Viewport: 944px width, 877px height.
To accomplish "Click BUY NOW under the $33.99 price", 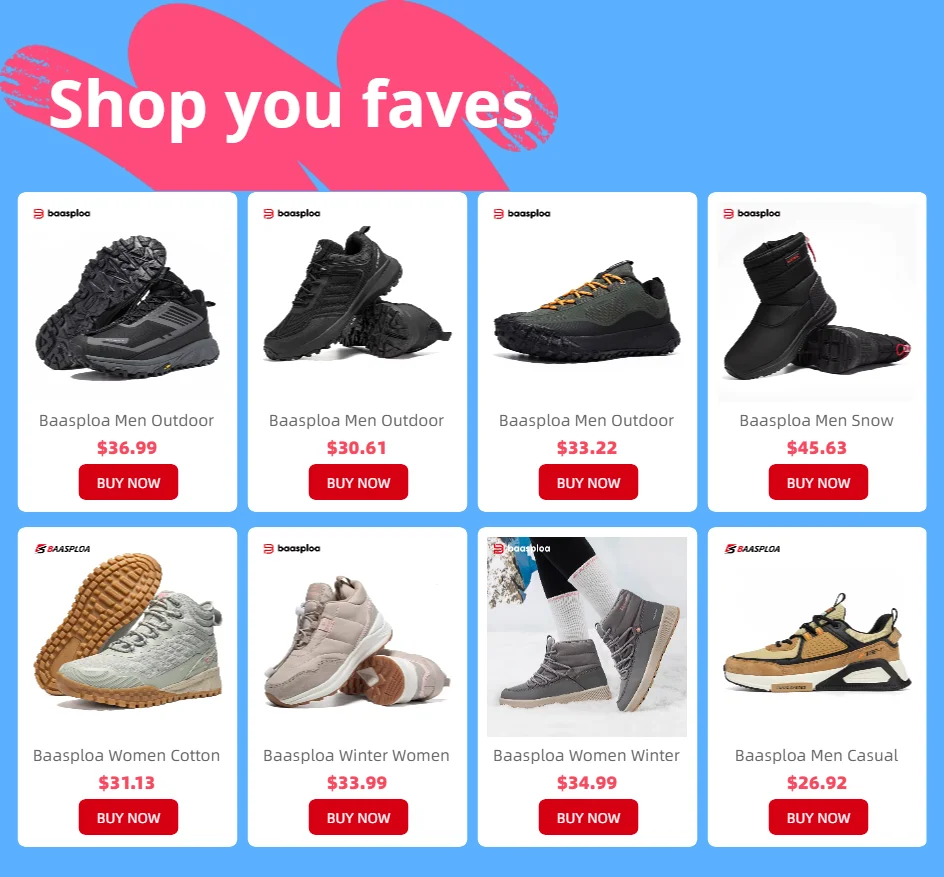I will pyautogui.click(x=358, y=817).
